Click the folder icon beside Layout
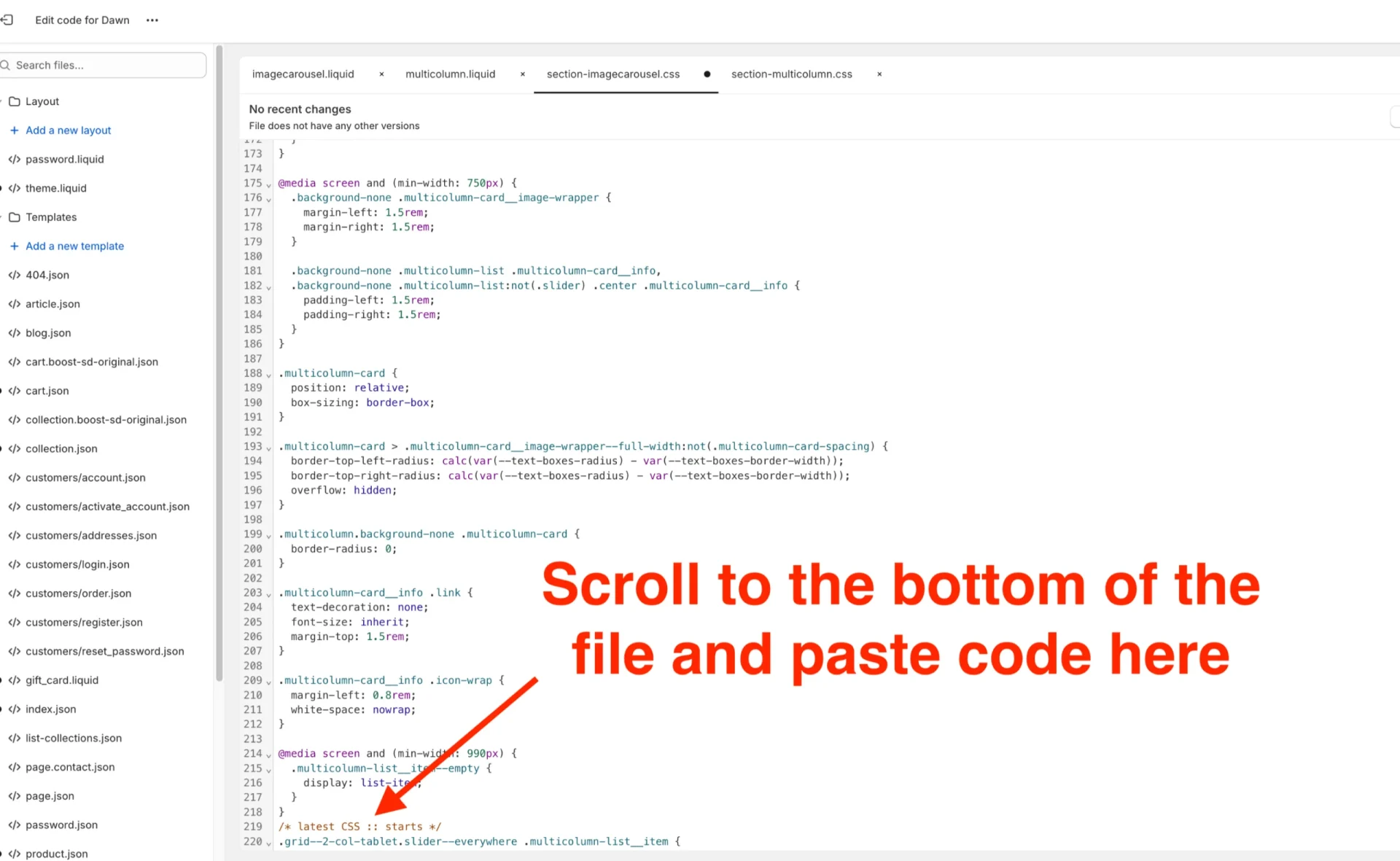Screen dimensions: 1400x861 pos(14,101)
